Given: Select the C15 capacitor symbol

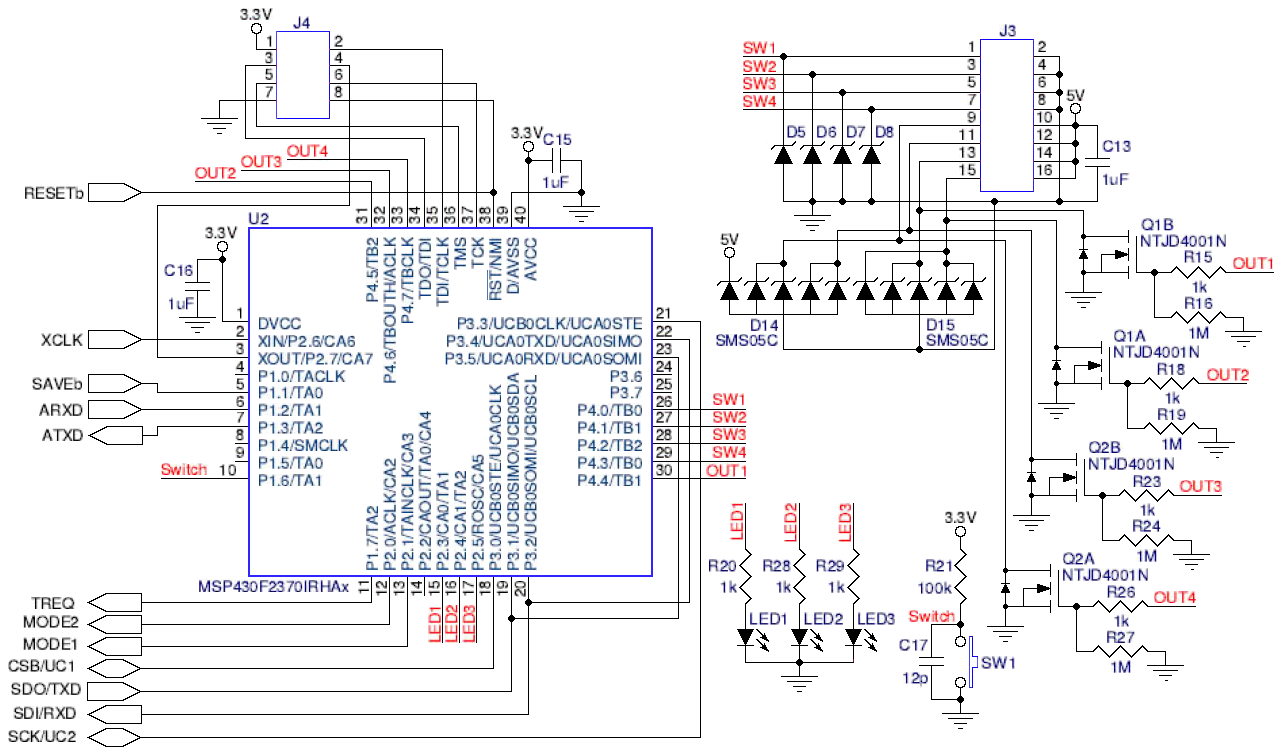Looking at the screenshot, I should tap(556, 161).
